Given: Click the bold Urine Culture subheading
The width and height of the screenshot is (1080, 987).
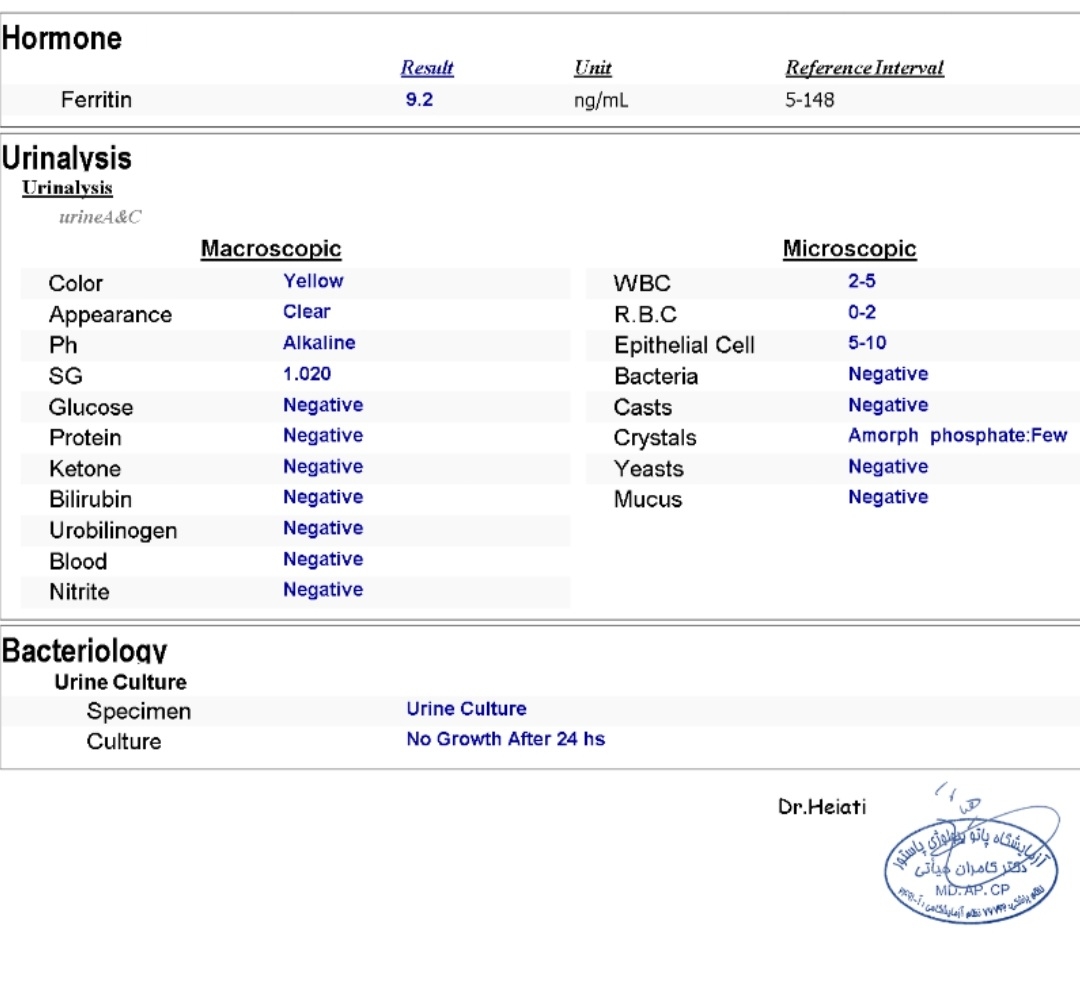Looking at the screenshot, I should click(121, 682).
